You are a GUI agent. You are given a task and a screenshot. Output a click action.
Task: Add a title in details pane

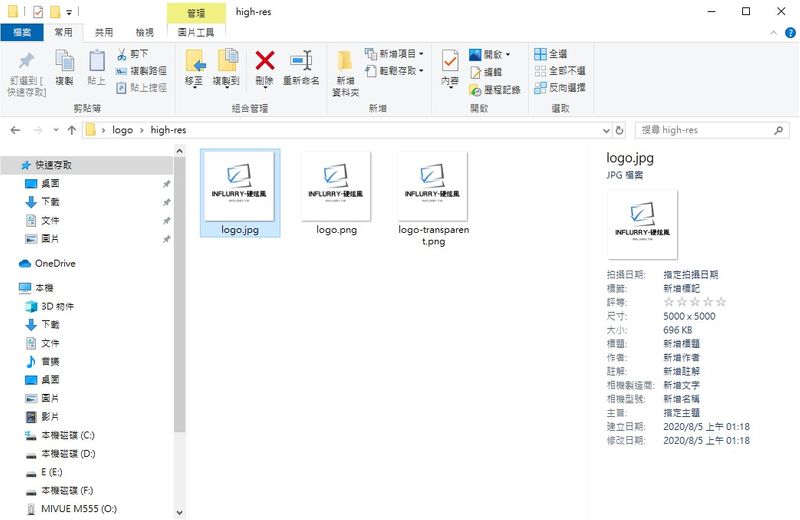(682, 343)
